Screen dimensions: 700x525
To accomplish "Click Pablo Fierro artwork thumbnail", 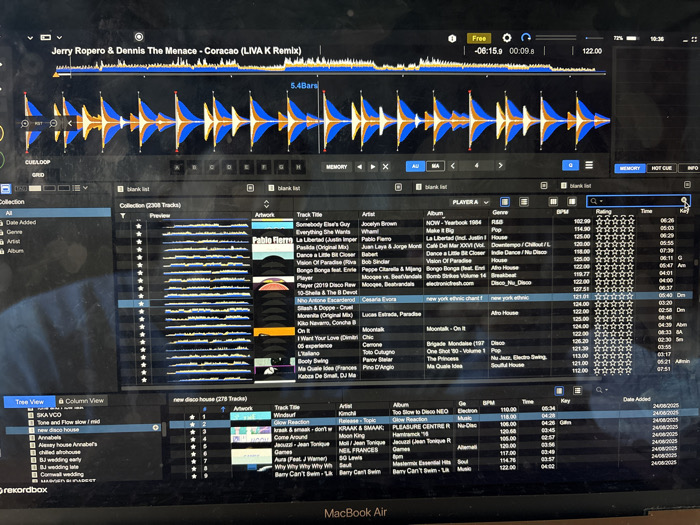I will click(273, 240).
